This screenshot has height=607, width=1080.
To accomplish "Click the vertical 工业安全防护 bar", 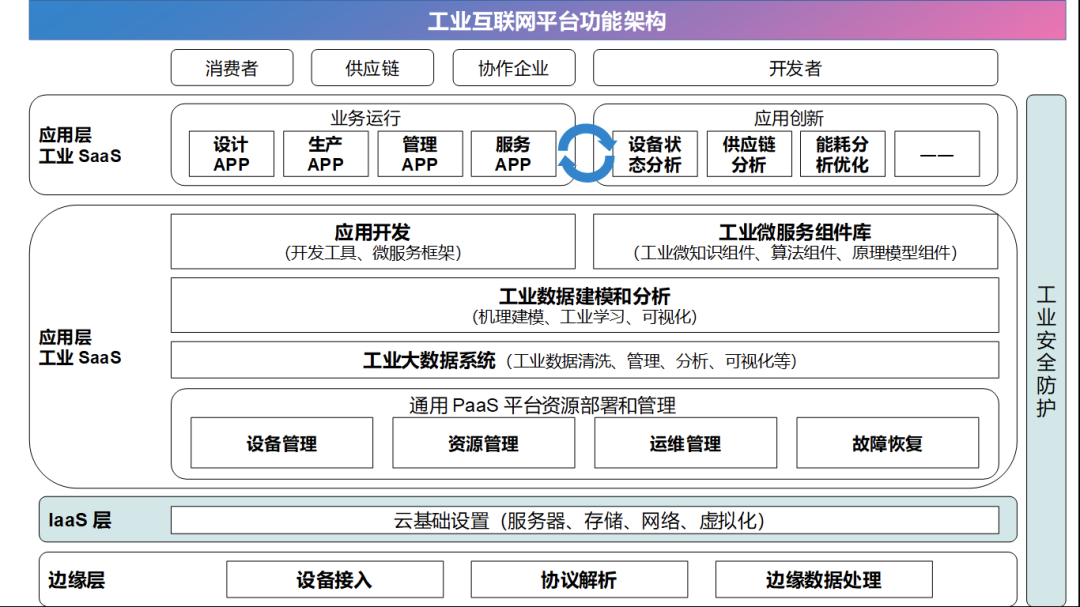I will 1046,350.
